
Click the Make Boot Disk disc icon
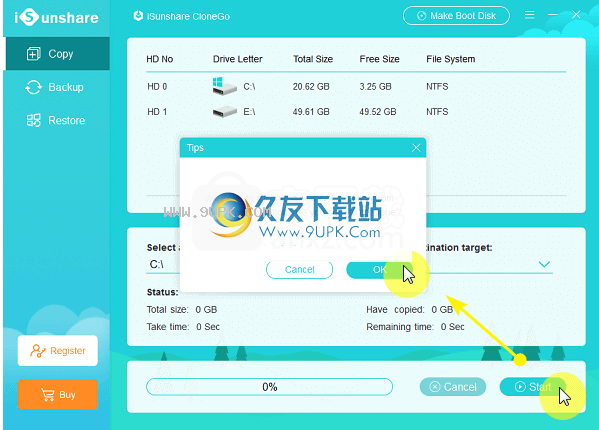[421, 16]
